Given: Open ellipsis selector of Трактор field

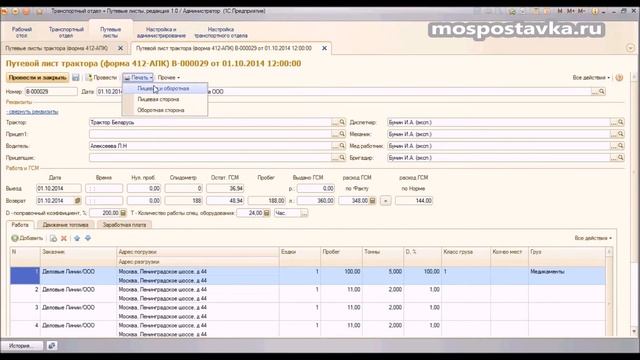Looking at the screenshot, I should pos(335,122).
